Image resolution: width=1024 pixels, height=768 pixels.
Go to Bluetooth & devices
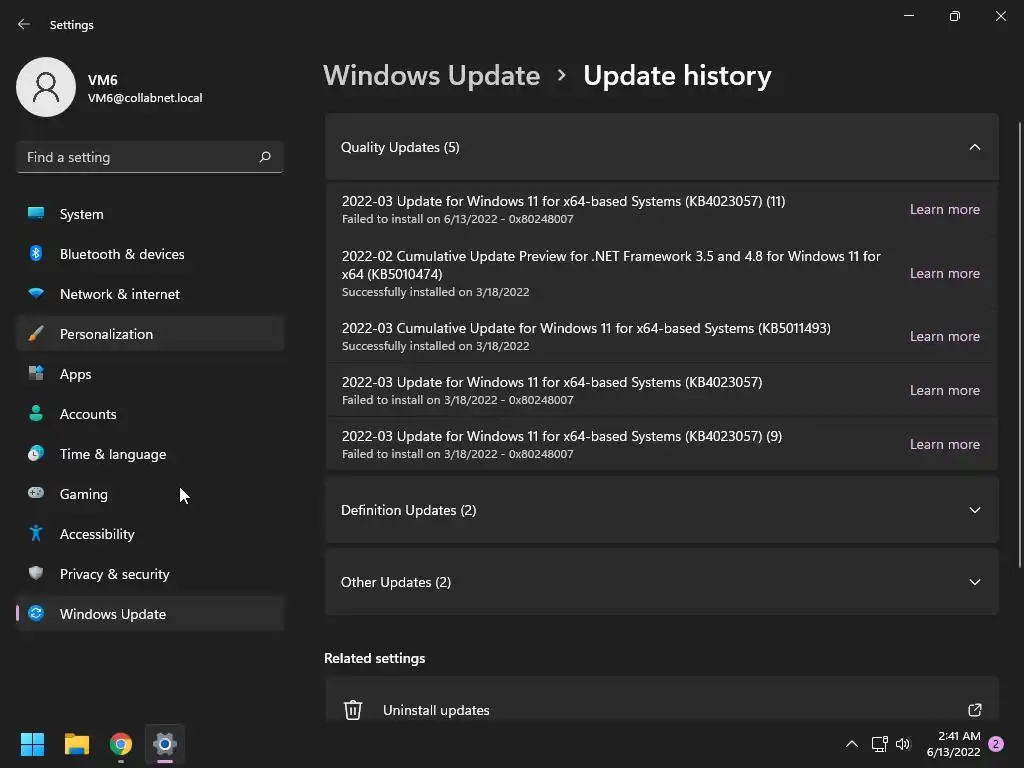[150, 253]
